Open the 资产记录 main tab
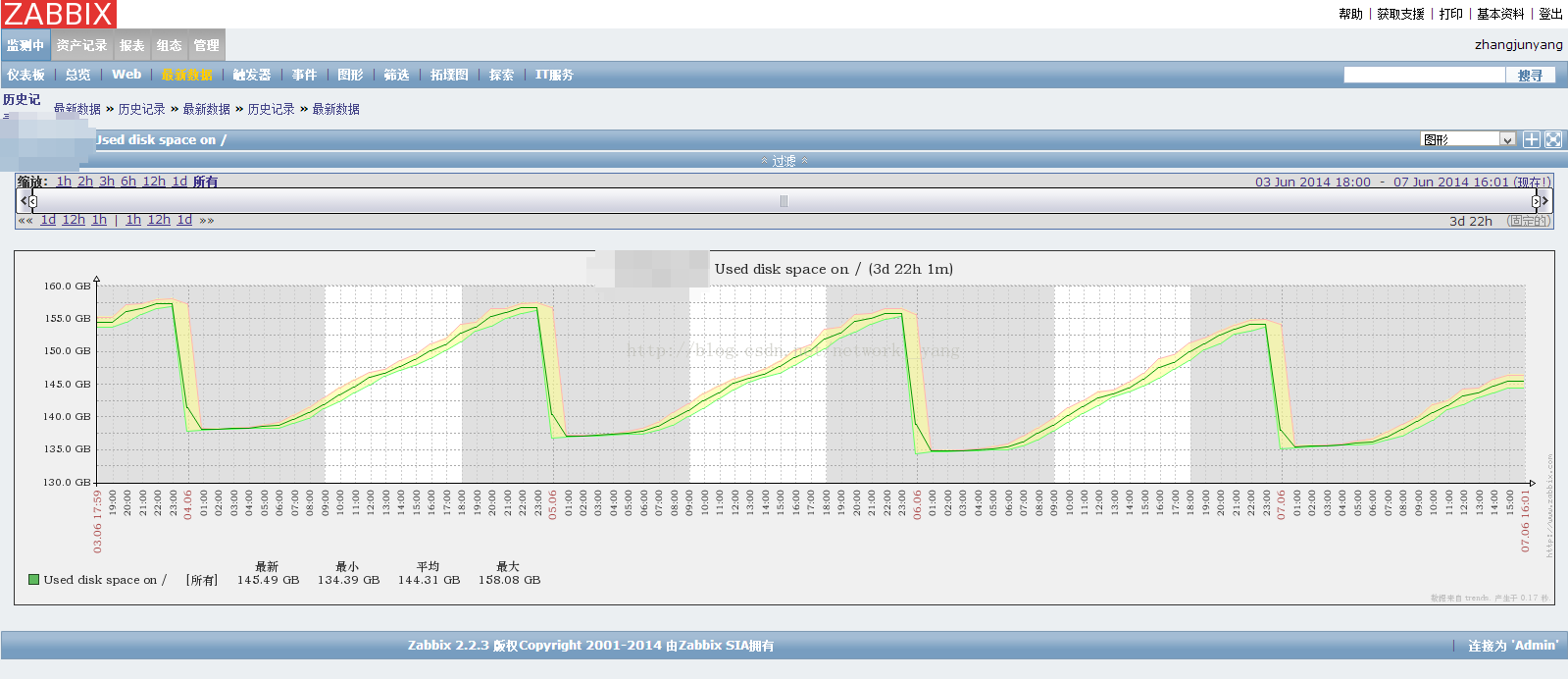This screenshot has height=679, width=1568. (x=81, y=45)
